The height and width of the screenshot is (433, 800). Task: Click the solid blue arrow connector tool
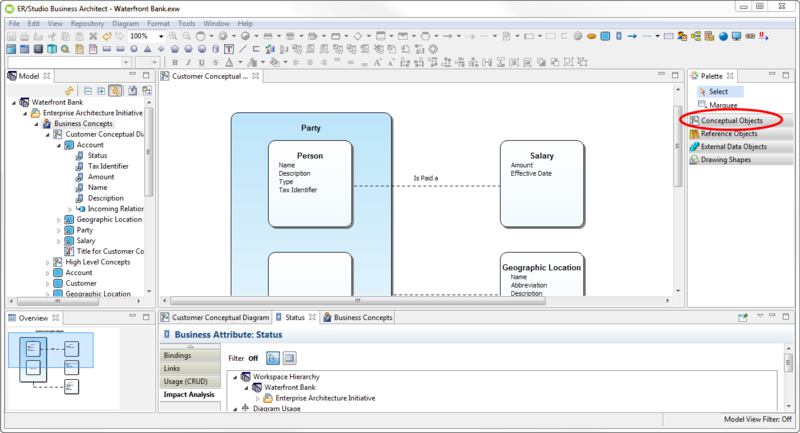632,36
